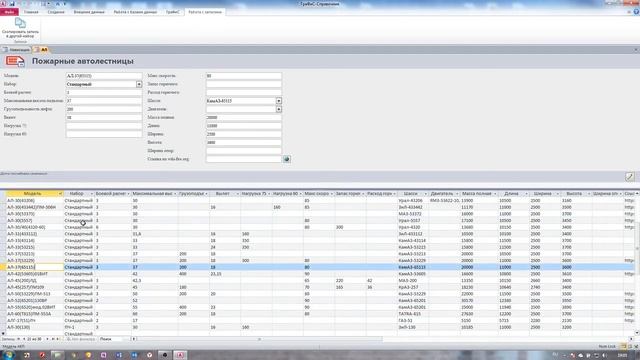Go to previous record navigation button
The width and height of the screenshot is (640, 360).
point(24,339)
